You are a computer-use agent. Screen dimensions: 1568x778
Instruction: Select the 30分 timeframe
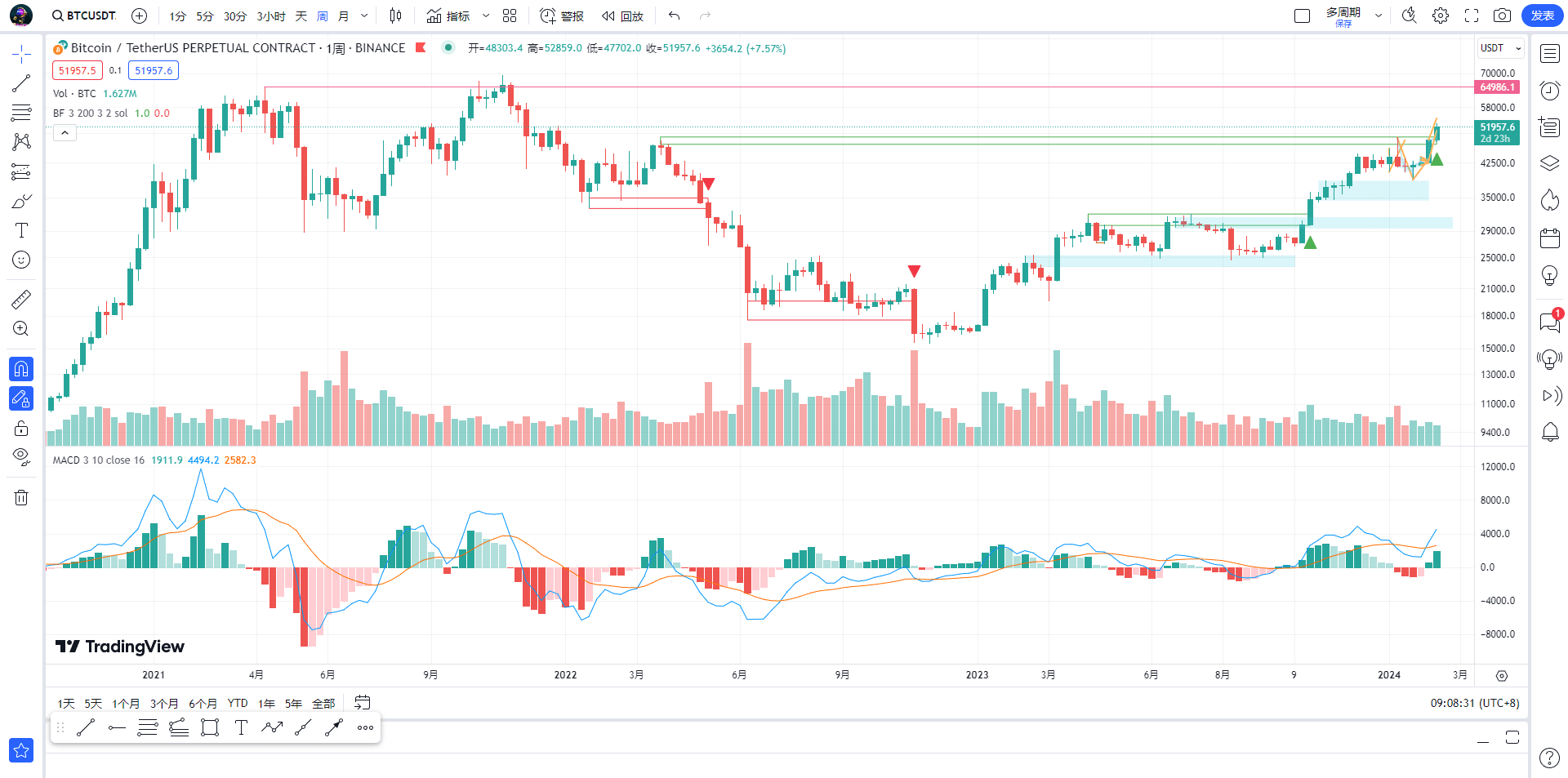(x=235, y=16)
